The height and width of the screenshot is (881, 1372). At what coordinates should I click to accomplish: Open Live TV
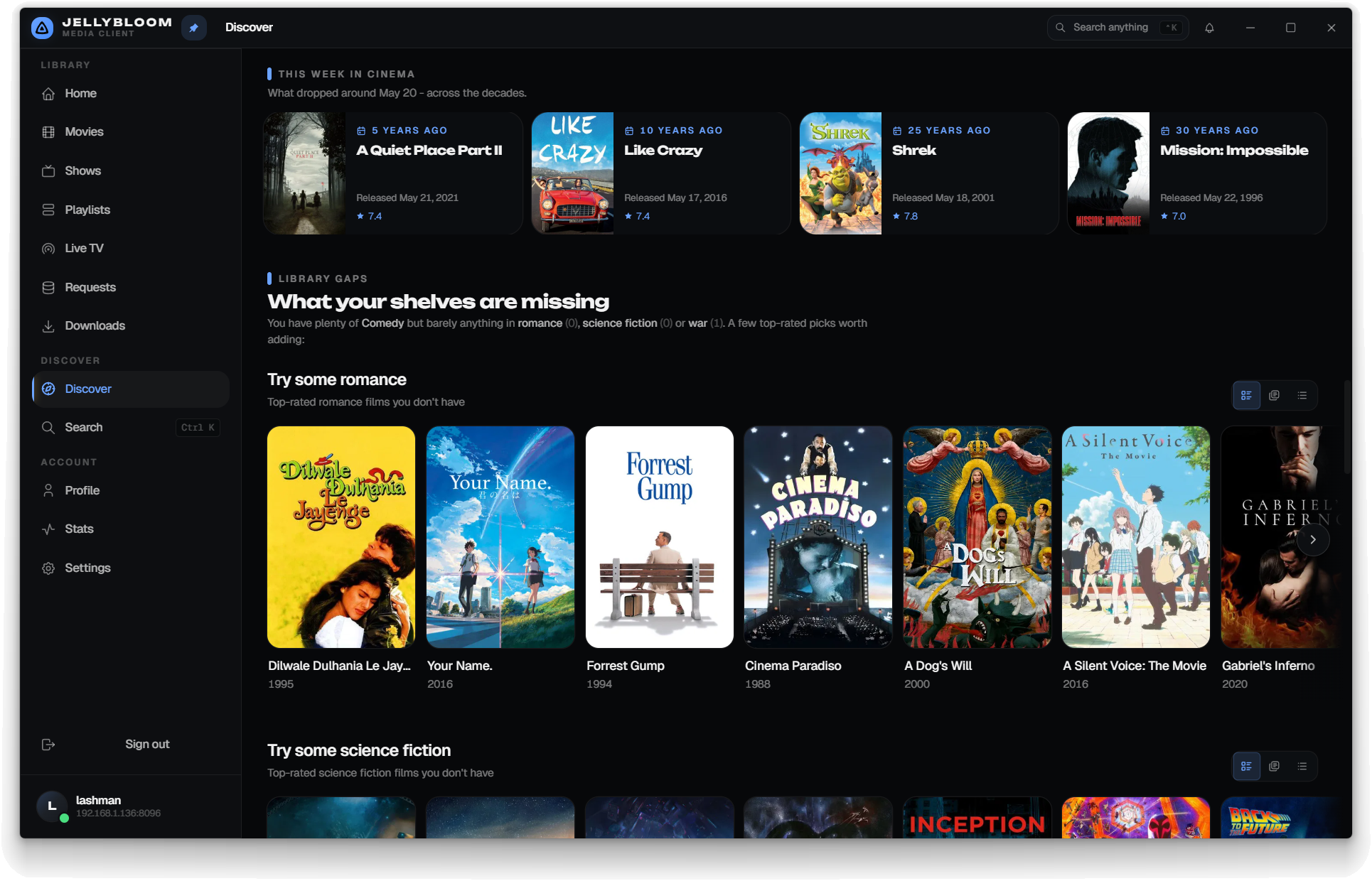click(x=131, y=248)
